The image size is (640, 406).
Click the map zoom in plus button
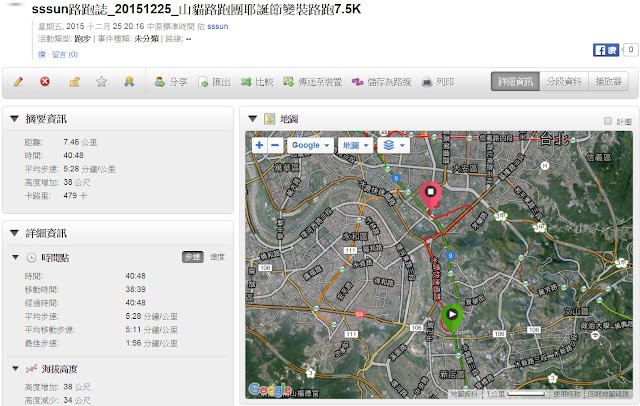[259, 145]
